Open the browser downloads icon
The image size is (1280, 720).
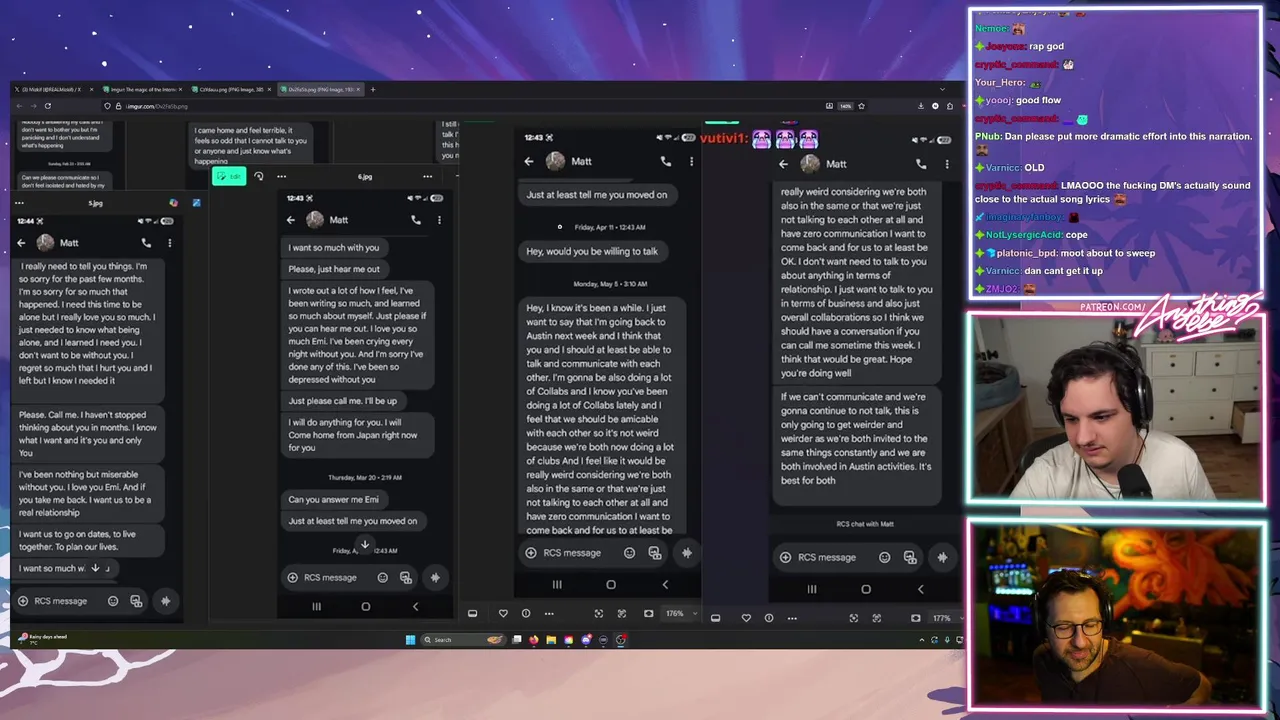tap(921, 106)
